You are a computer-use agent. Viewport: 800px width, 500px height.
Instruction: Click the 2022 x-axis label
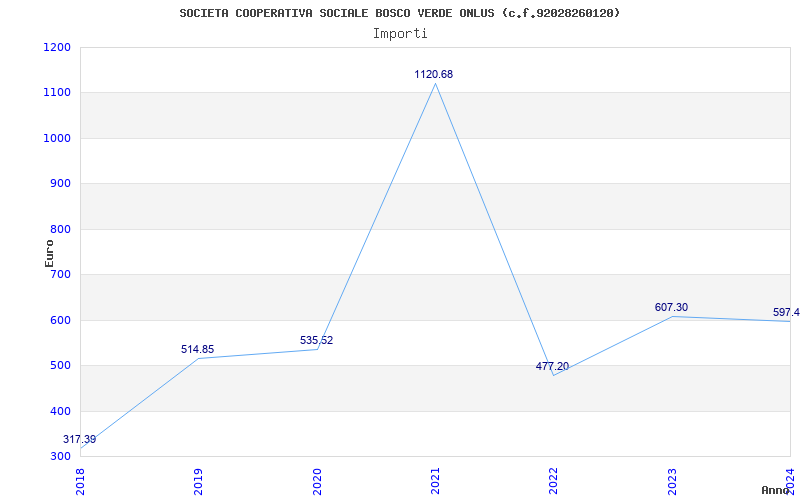(x=554, y=481)
